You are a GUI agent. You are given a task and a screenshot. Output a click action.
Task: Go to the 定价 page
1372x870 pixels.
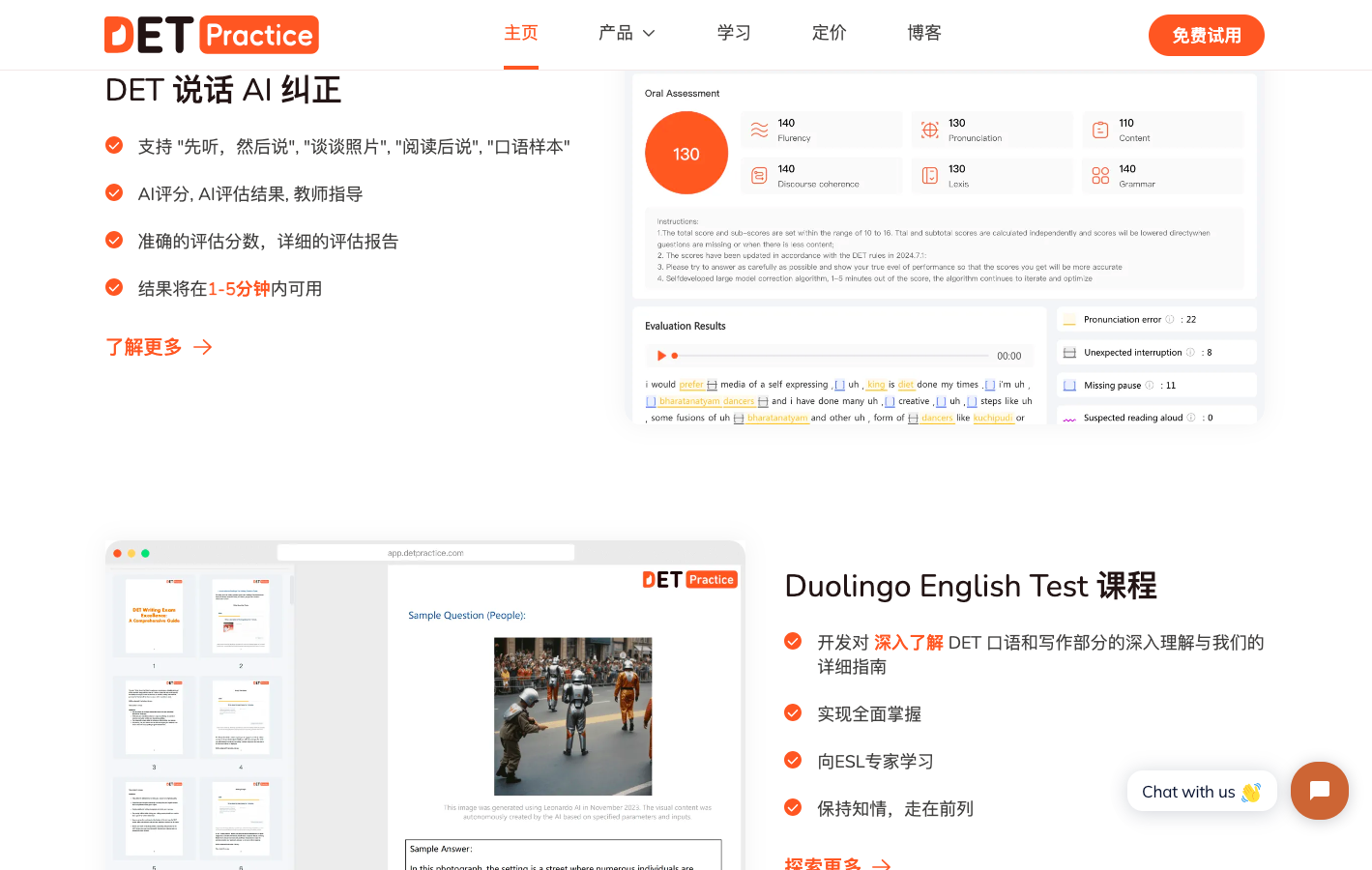[829, 33]
